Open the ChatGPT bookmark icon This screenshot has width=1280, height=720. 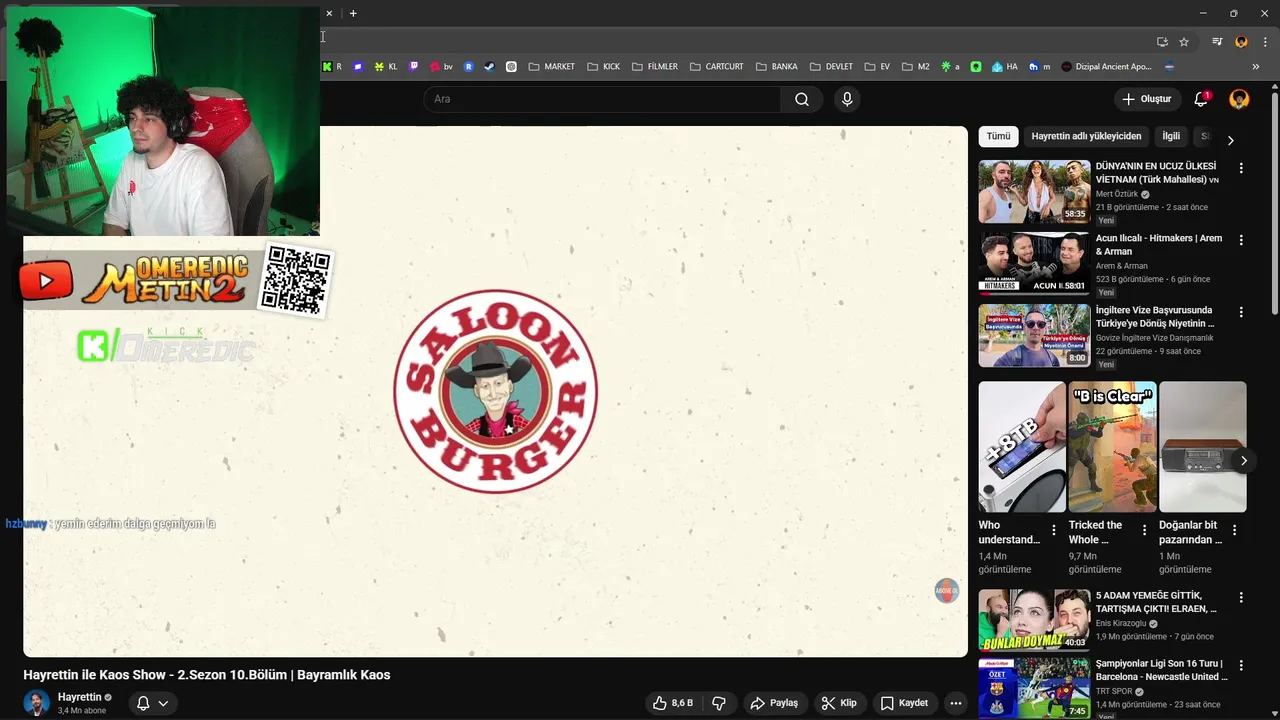(x=511, y=67)
